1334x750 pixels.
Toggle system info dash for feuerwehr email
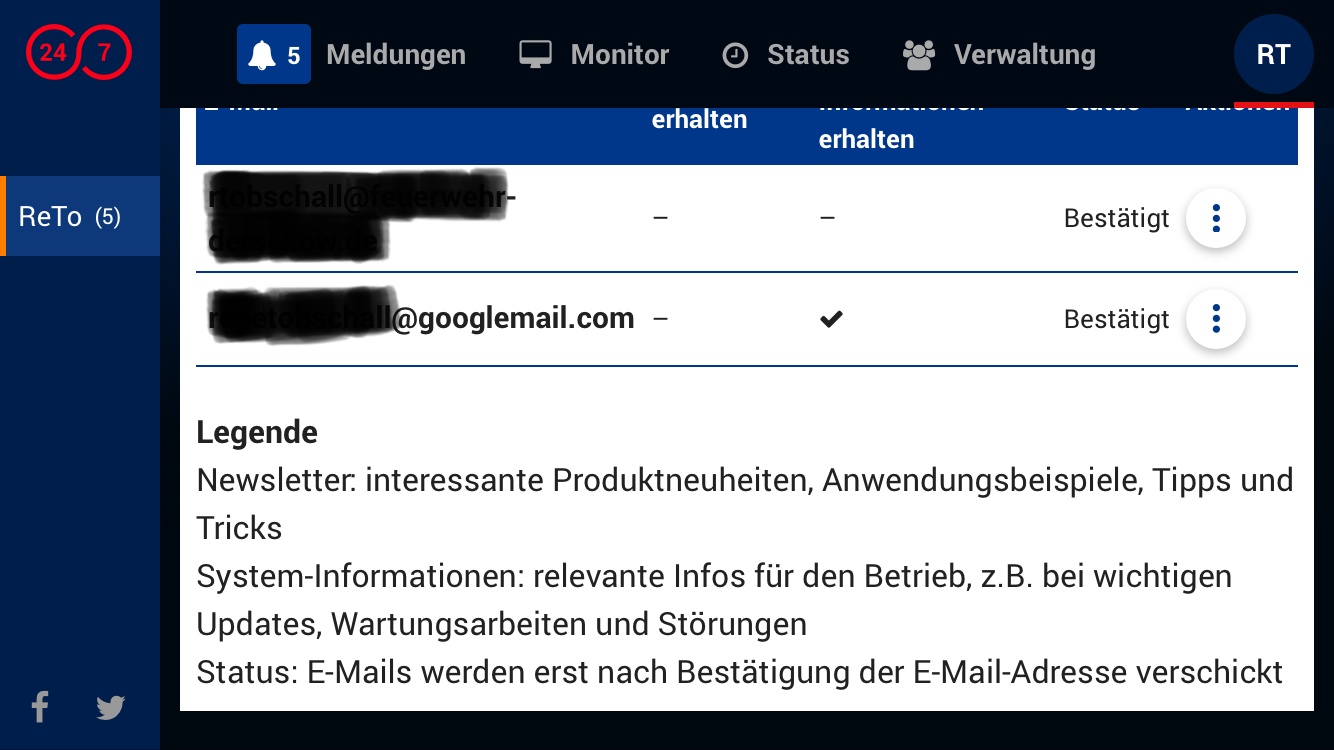coord(827,218)
